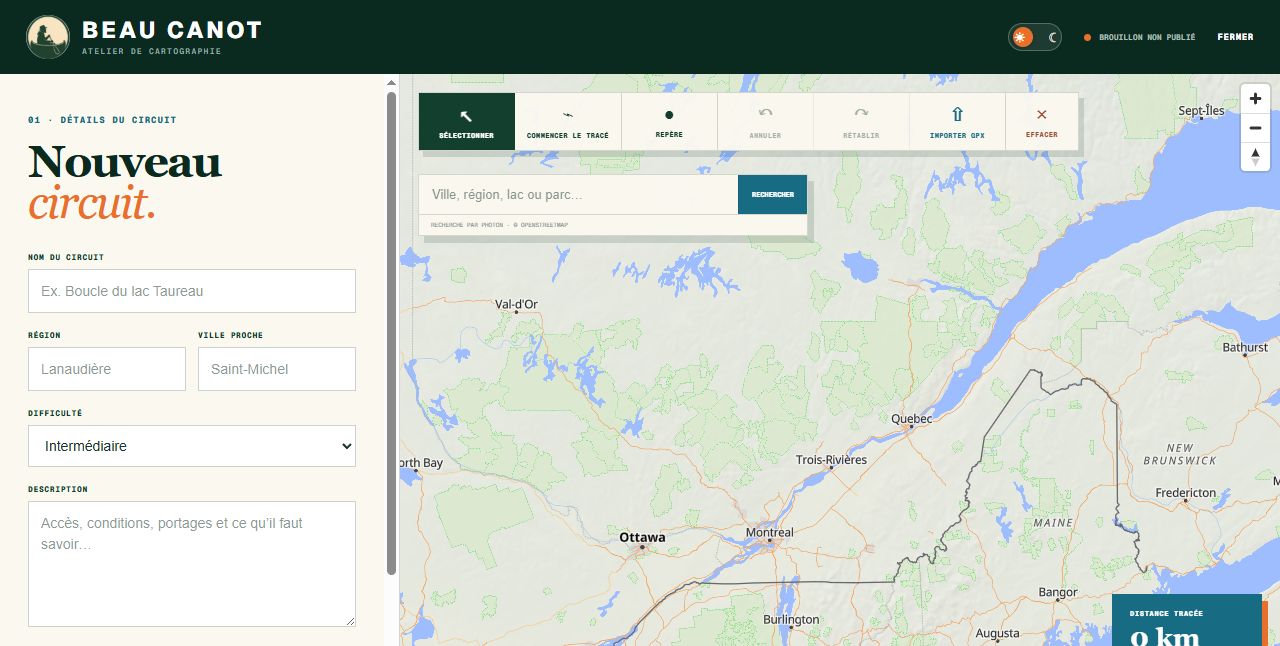This screenshot has width=1280, height=646.
Task: Start drawing with Commencer le tracé
Action: (568, 122)
